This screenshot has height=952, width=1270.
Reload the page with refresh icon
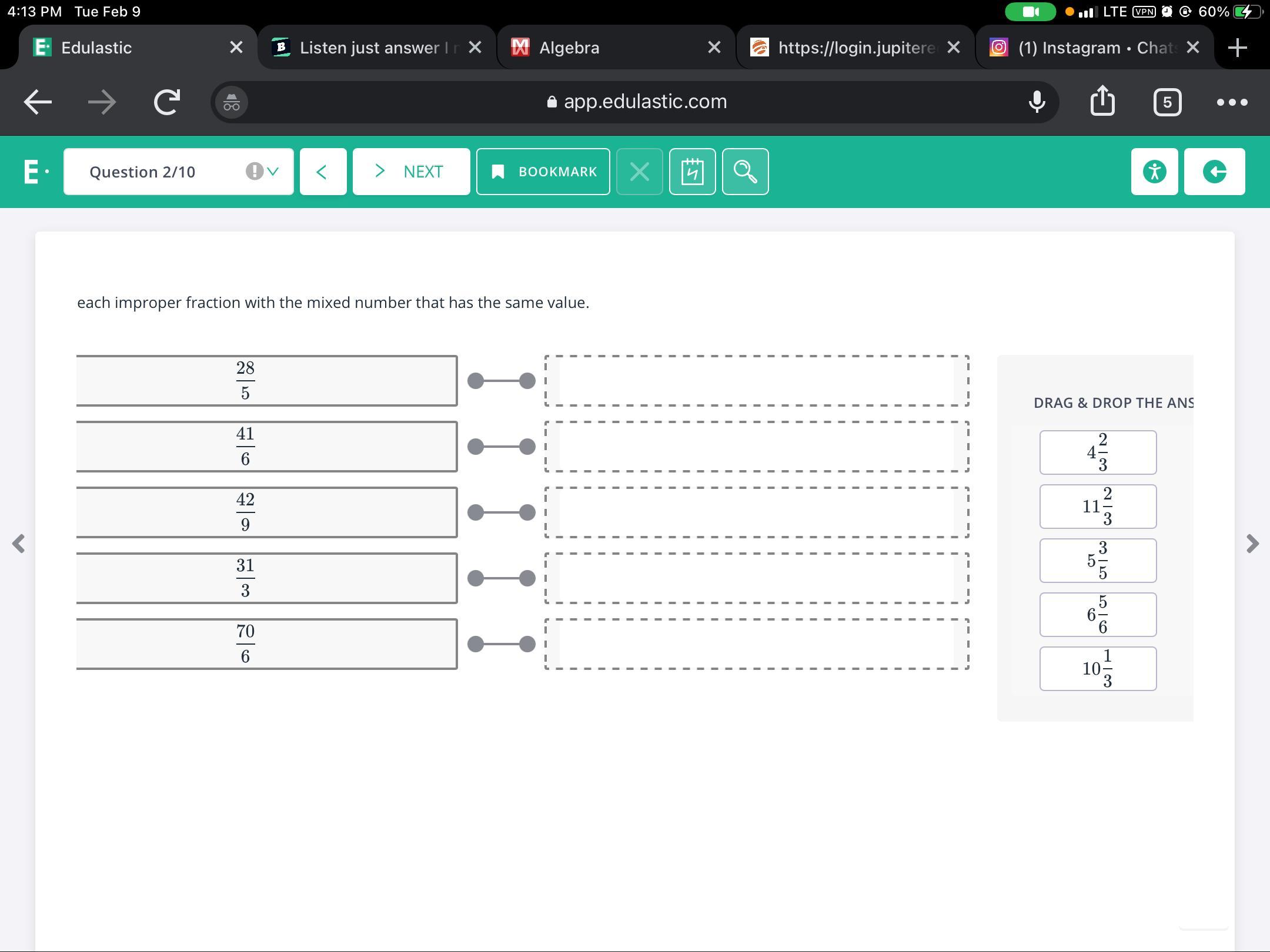click(166, 102)
